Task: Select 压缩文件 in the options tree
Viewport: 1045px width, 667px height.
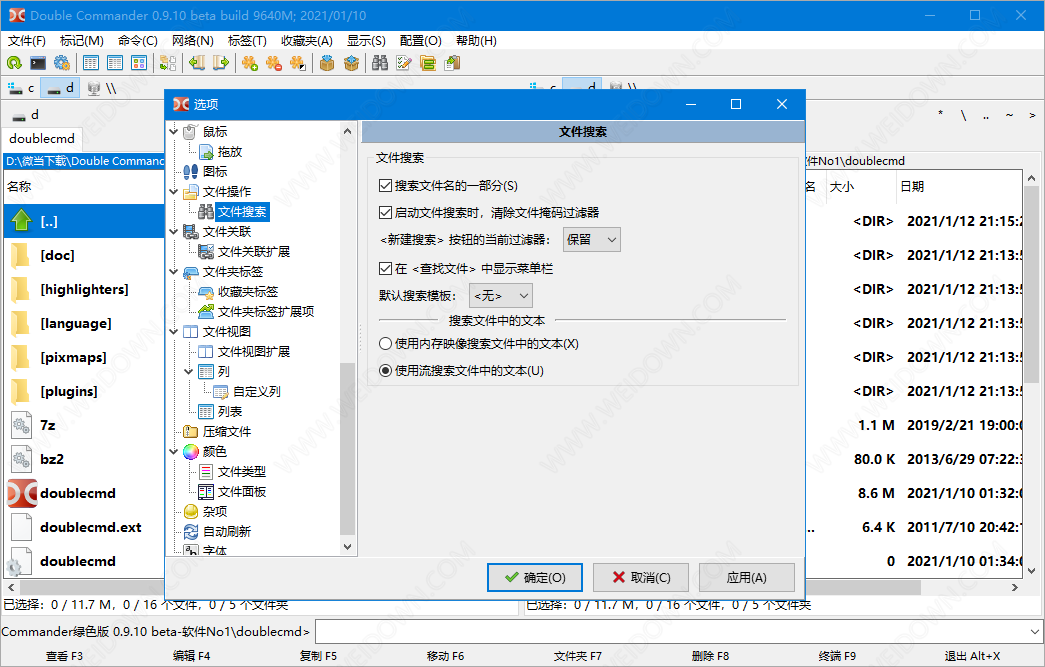Action: [x=227, y=431]
